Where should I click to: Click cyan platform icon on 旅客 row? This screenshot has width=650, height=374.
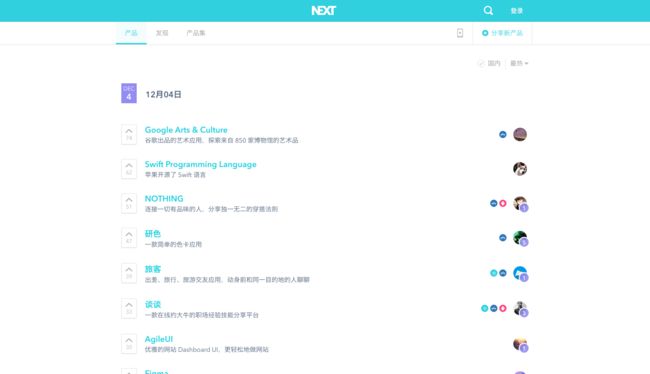(493, 273)
